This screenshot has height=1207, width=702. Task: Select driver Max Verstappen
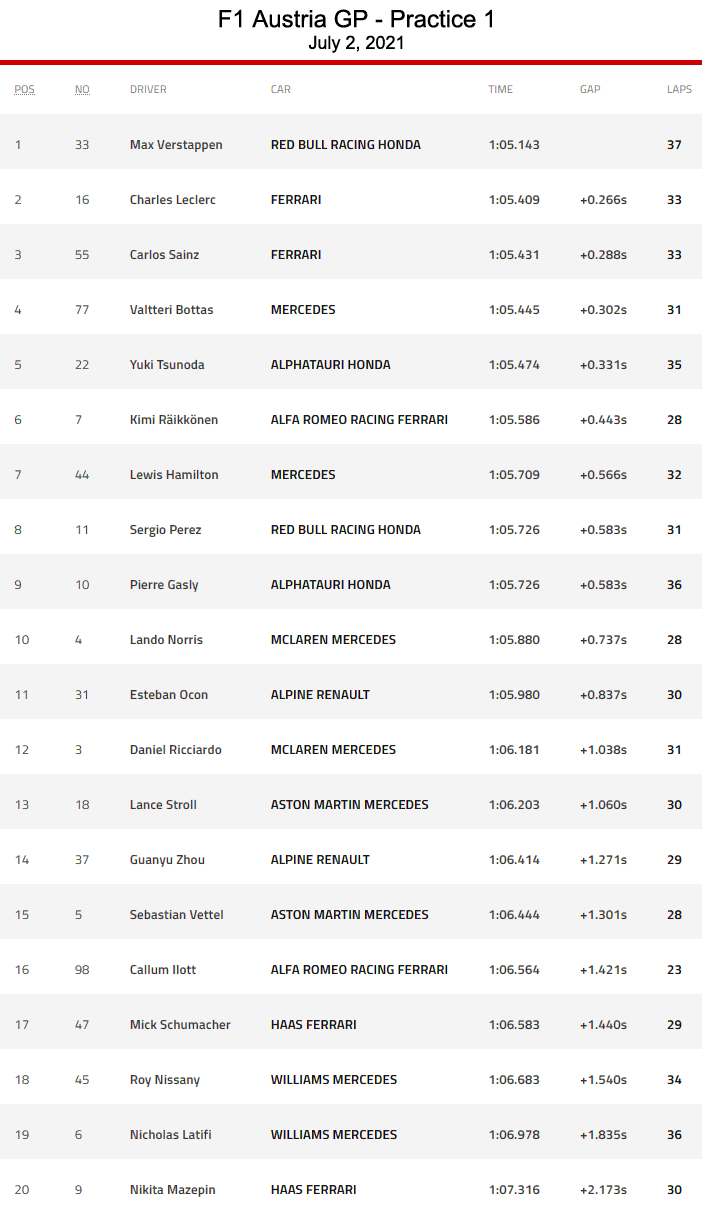tap(176, 145)
